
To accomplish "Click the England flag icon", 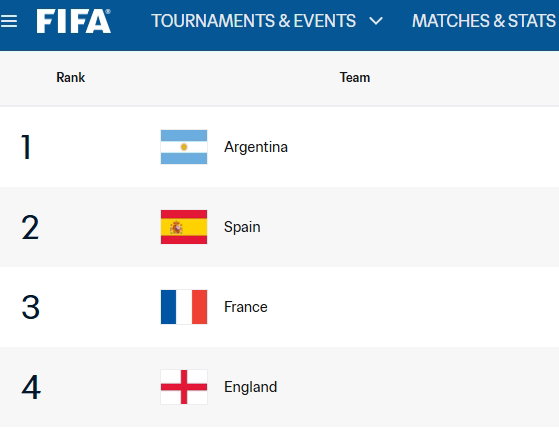I will 184,387.
